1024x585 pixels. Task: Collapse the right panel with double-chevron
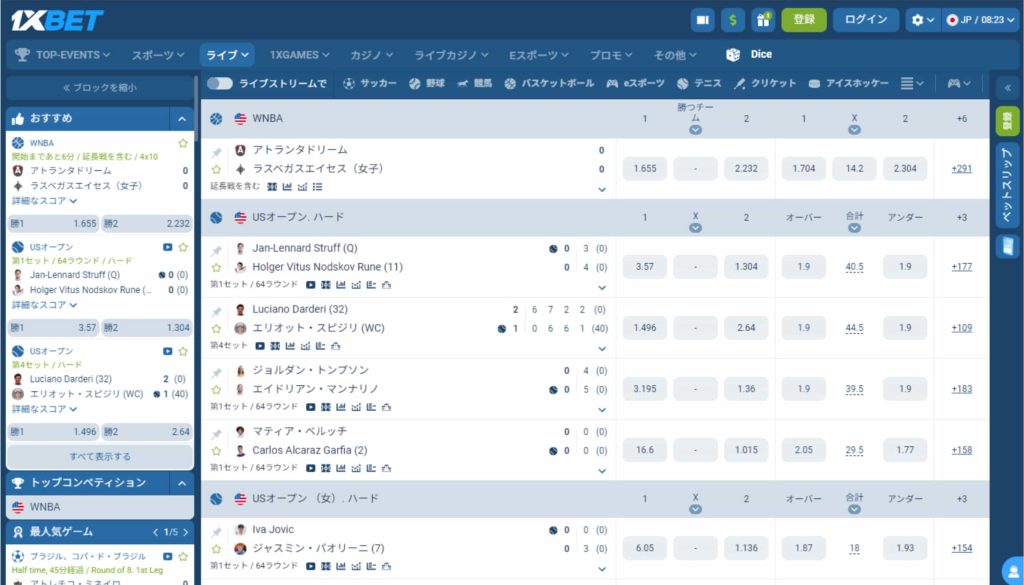pyautogui.click(x=1008, y=87)
